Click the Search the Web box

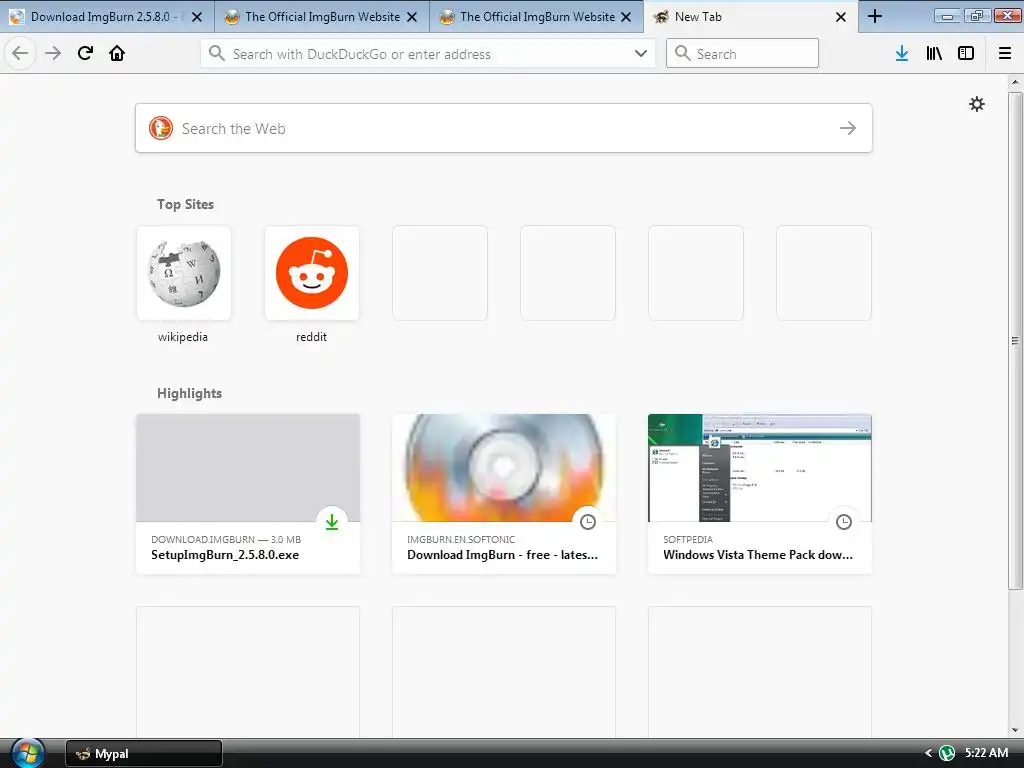(504, 128)
